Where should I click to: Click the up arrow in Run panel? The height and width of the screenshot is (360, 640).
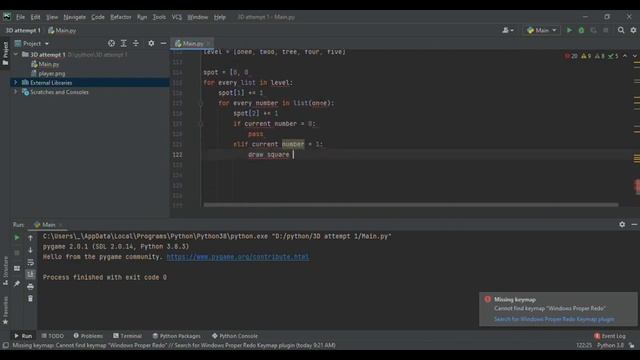click(x=30, y=238)
